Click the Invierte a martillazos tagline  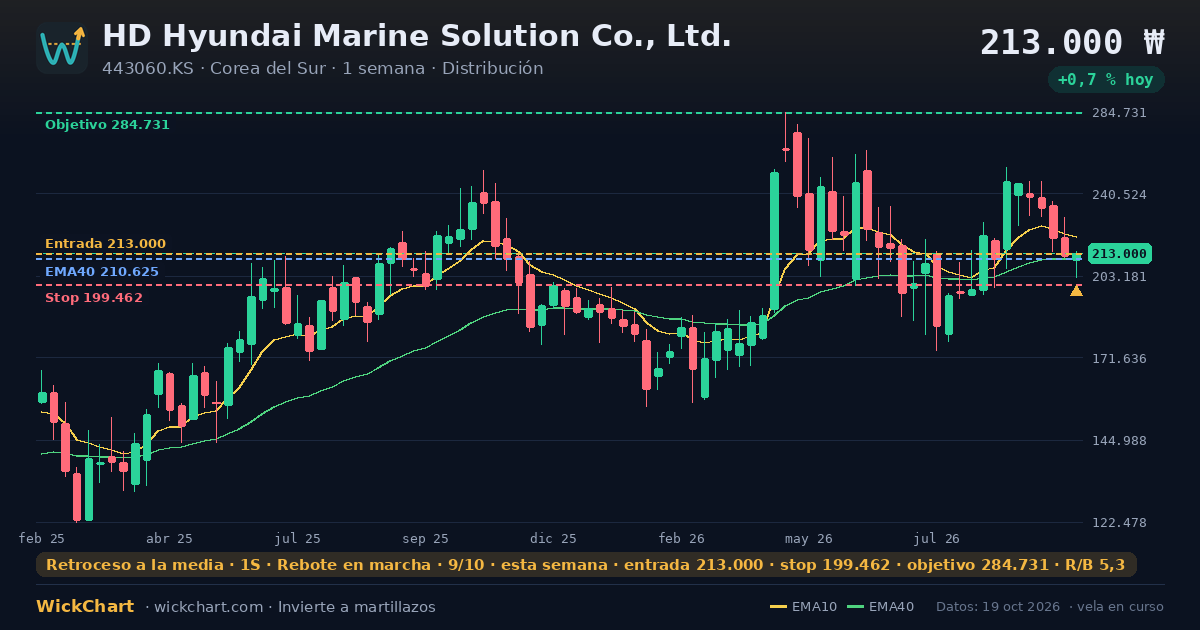tap(357, 607)
